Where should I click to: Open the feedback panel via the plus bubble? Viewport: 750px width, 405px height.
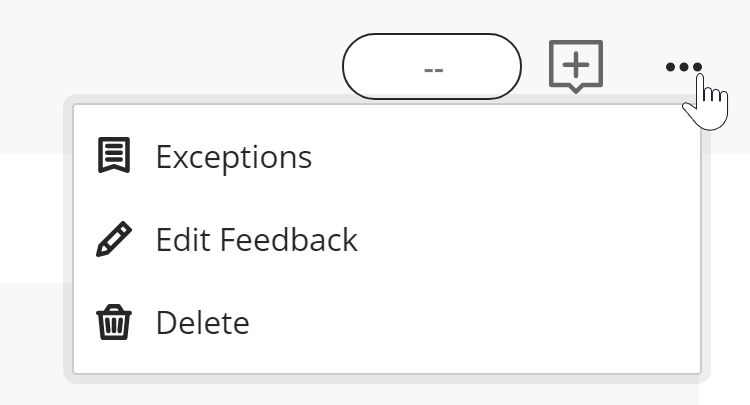point(576,66)
